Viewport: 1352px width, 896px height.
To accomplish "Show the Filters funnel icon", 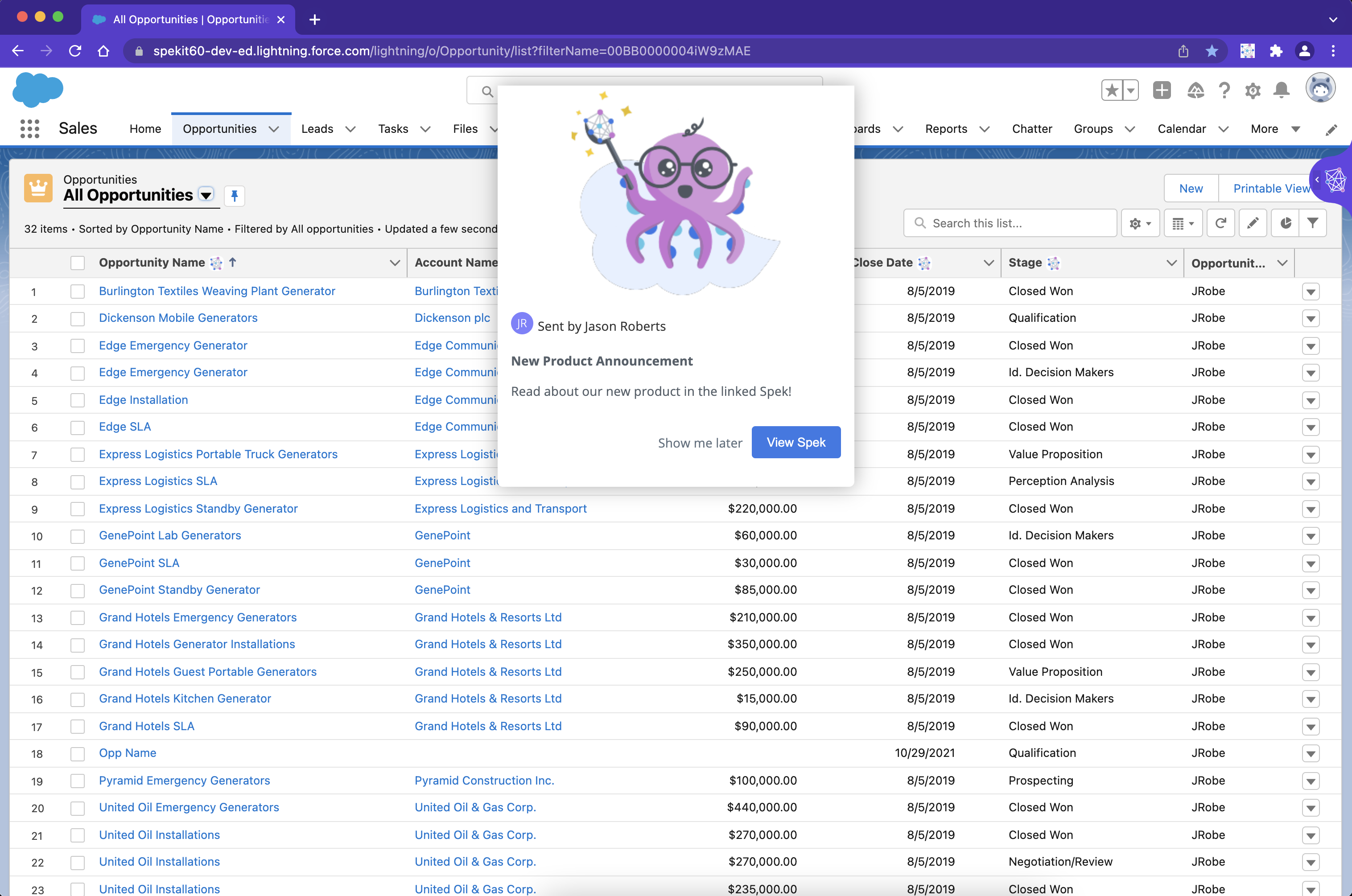I will click(1313, 223).
